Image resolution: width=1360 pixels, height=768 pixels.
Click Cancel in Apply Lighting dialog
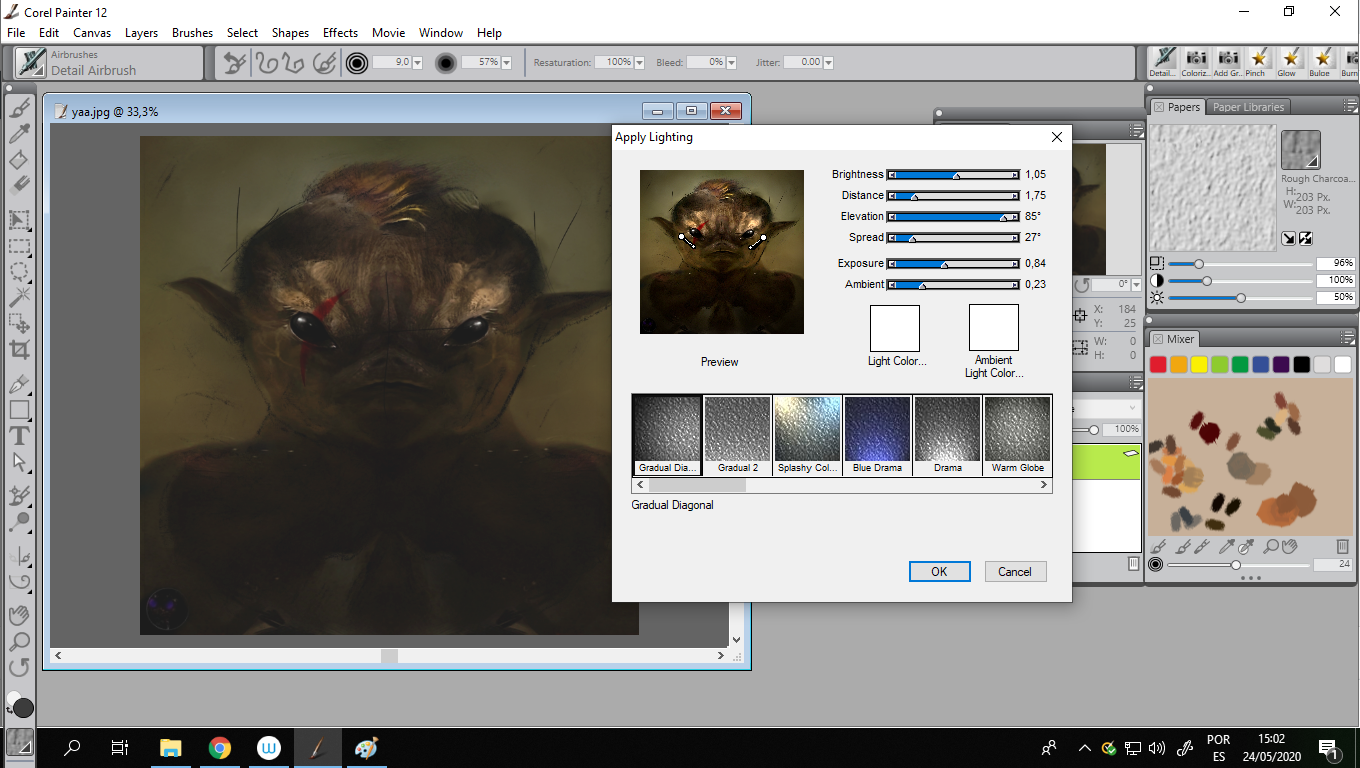pos(1014,572)
